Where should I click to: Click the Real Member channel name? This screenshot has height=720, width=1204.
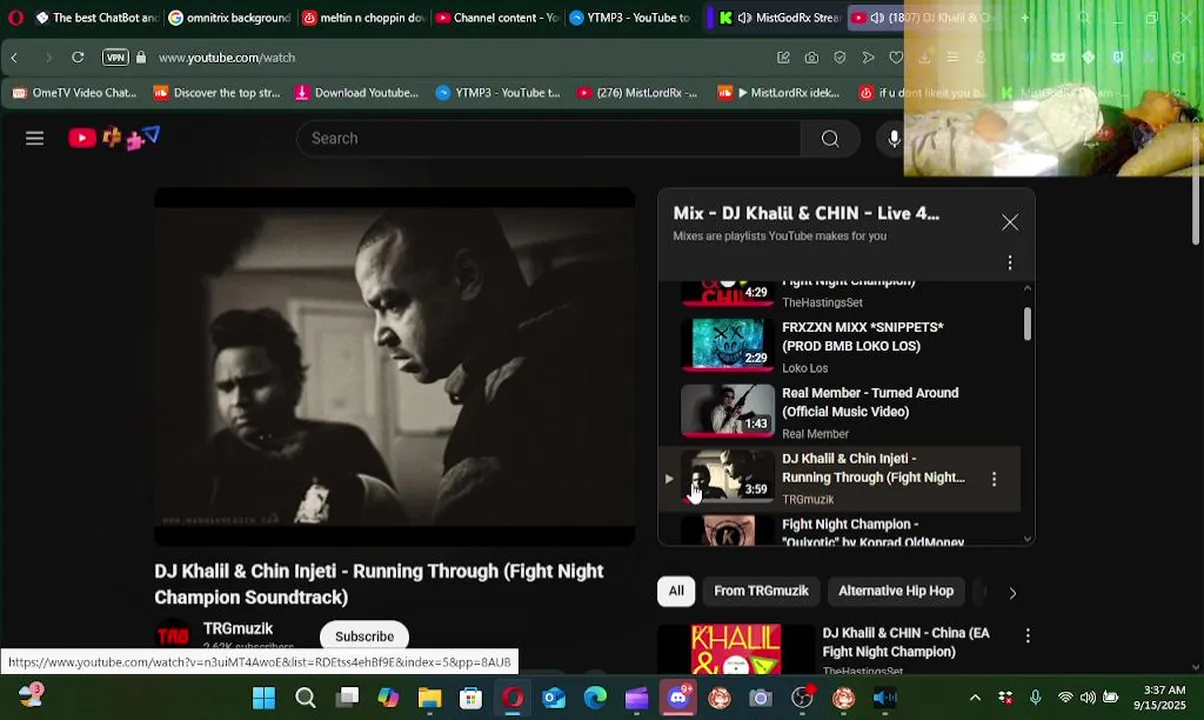pyautogui.click(x=815, y=434)
